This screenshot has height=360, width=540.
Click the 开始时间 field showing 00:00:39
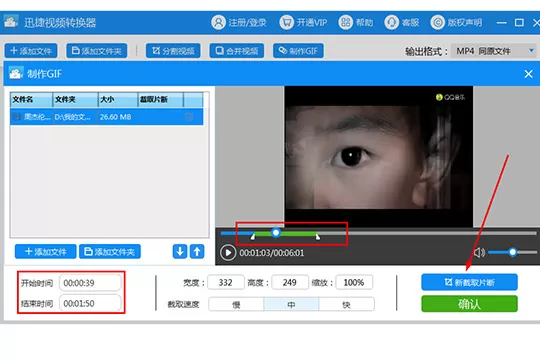(90, 283)
